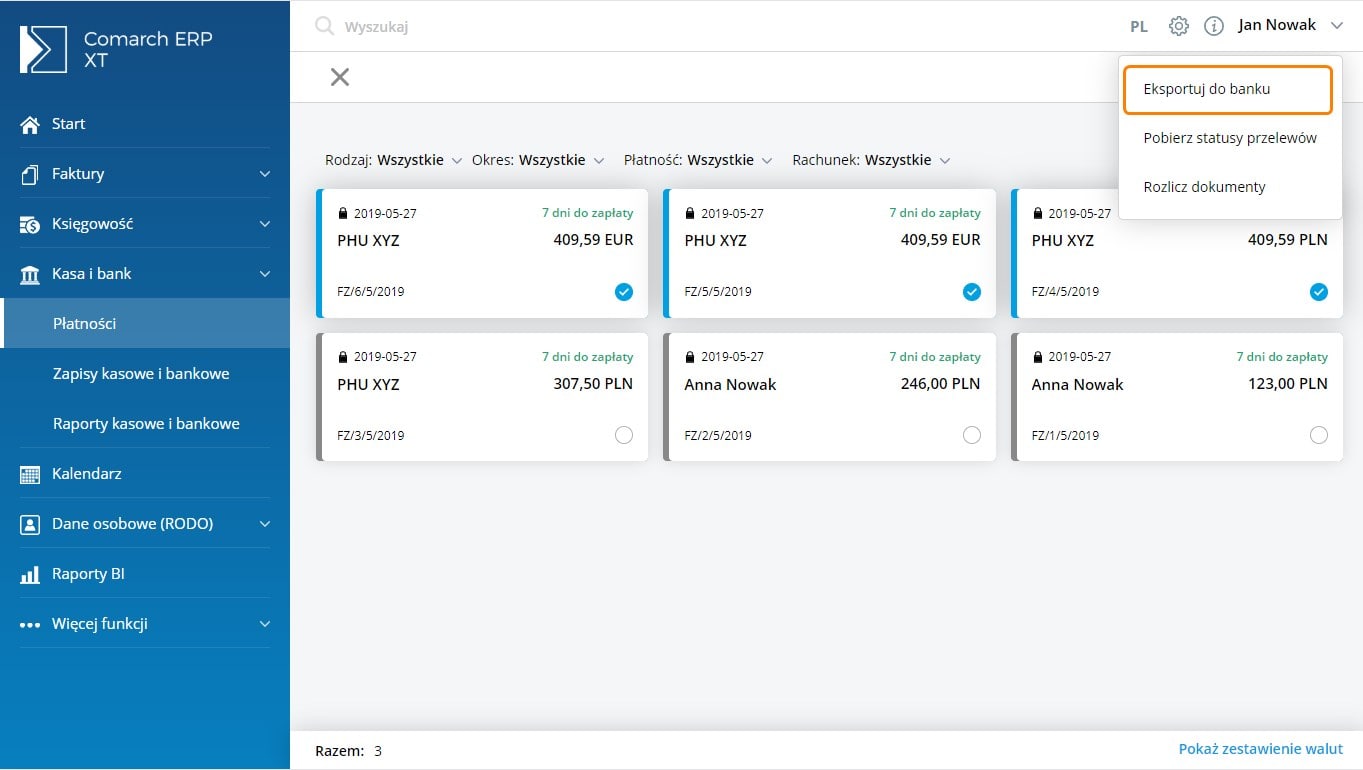Expand the Jan Nowak user menu

coord(1290,26)
